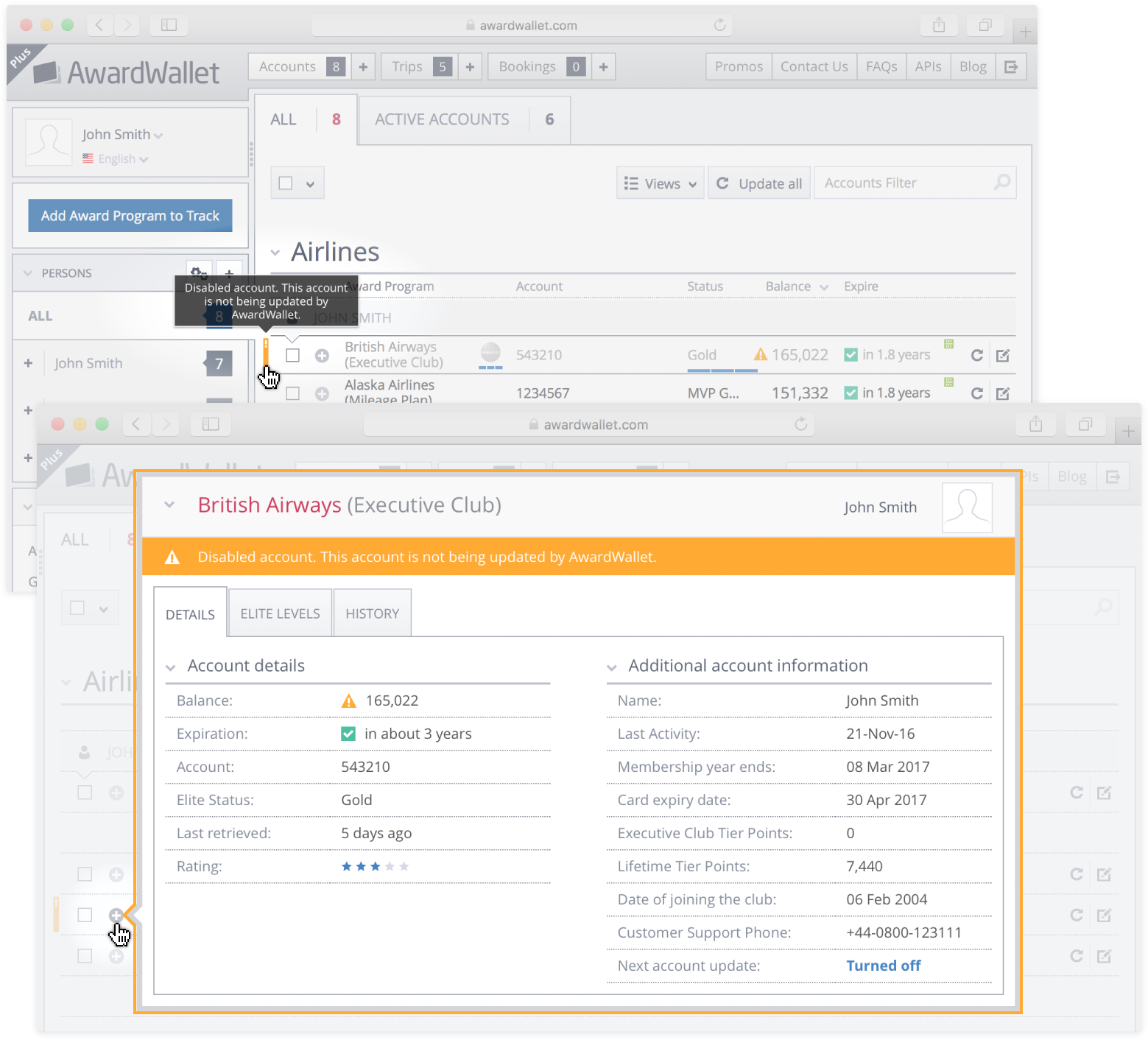This screenshot has width=1148, height=1040.
Task: Tick the bottom row checkbox in front window
Action: pos(85,955)
